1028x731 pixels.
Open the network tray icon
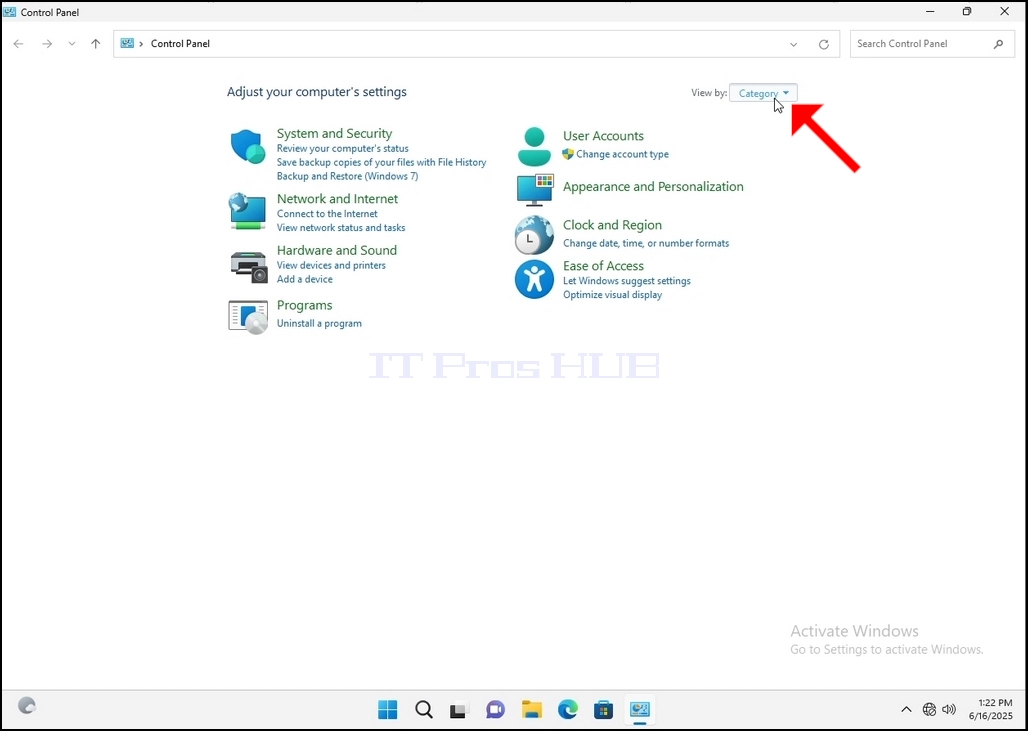[x=929, y=709]
